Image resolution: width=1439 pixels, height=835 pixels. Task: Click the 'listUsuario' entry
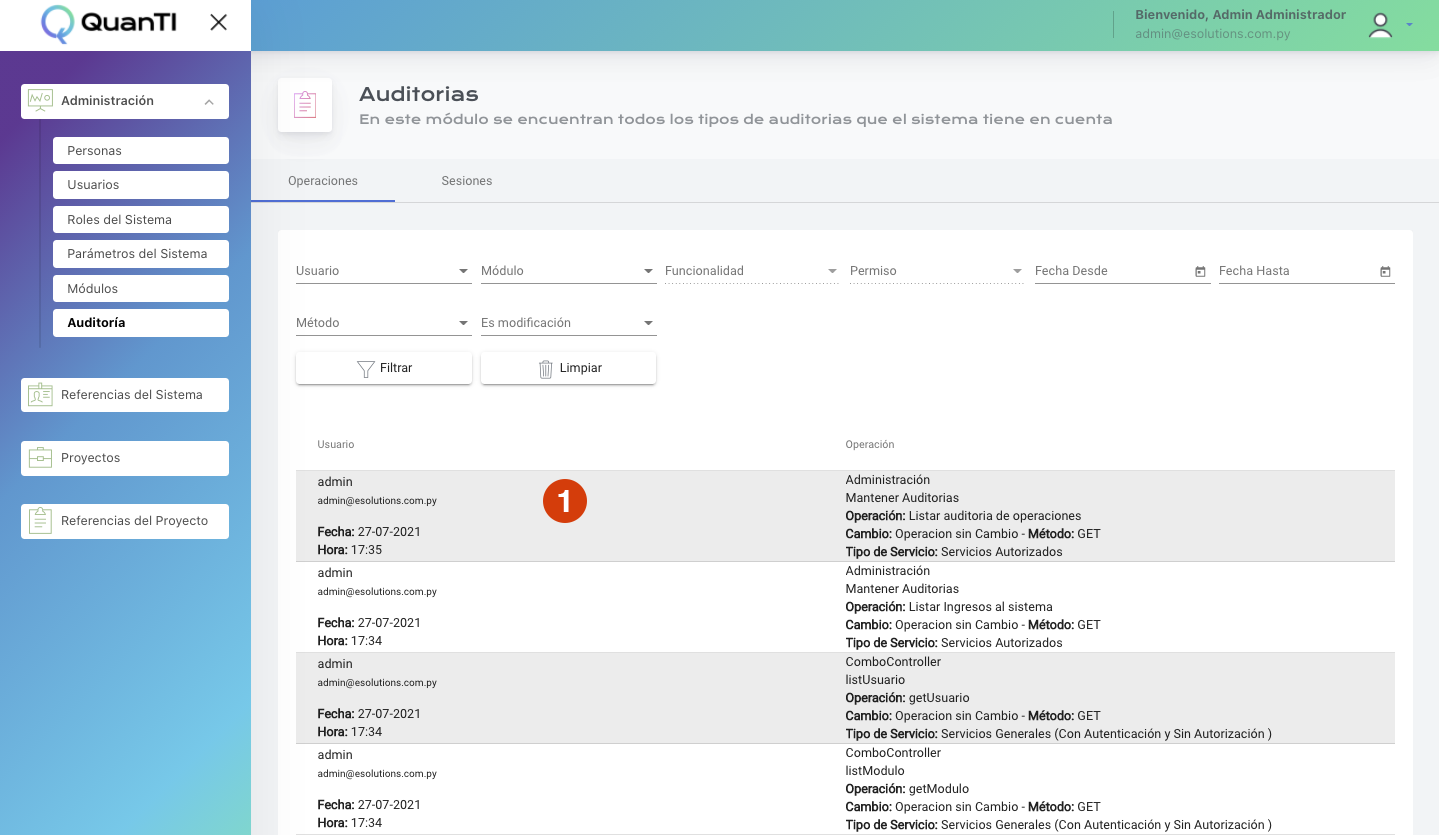(x=875, y=680)
